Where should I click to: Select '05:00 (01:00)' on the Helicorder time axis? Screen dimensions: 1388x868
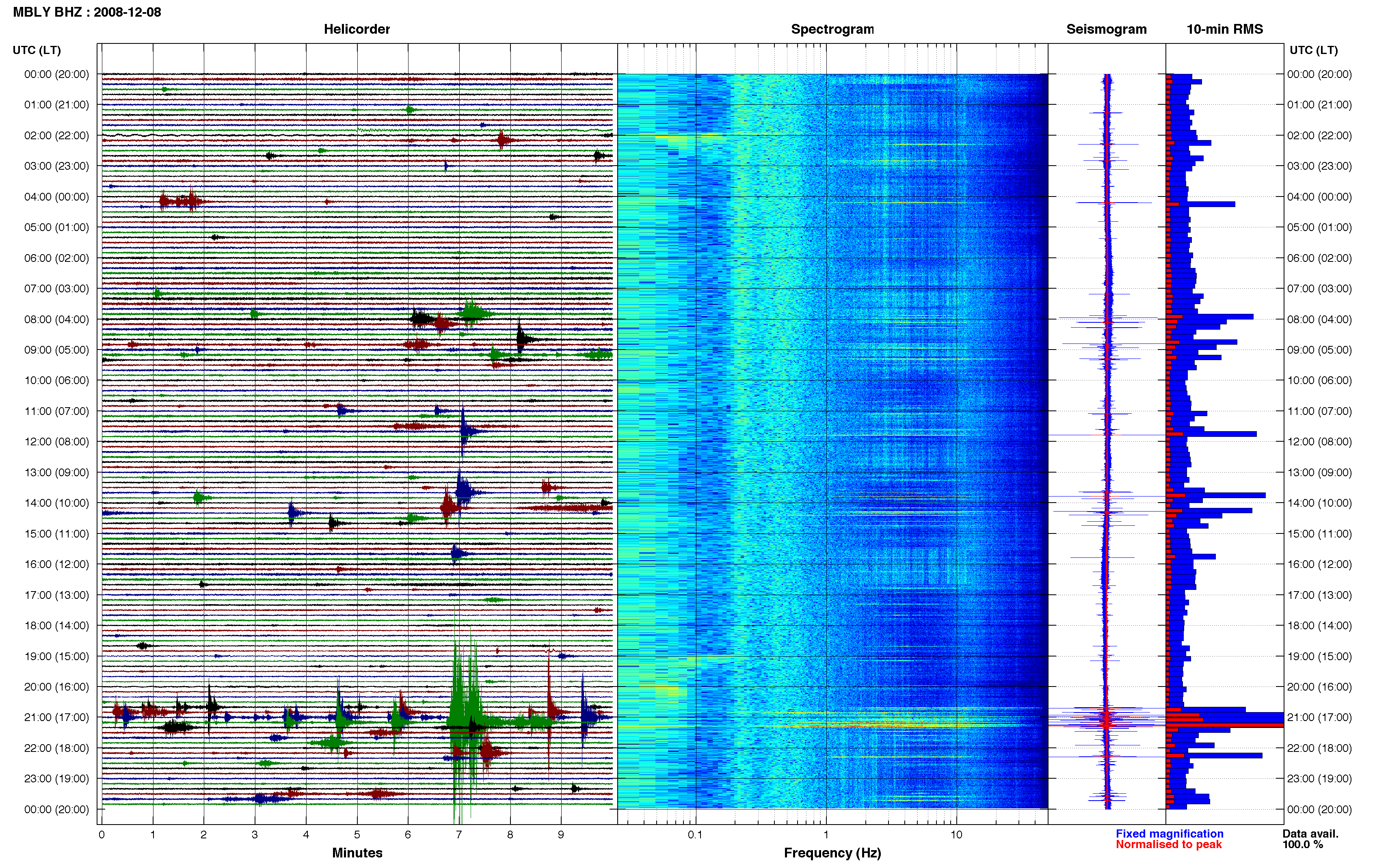pos(56,227)
